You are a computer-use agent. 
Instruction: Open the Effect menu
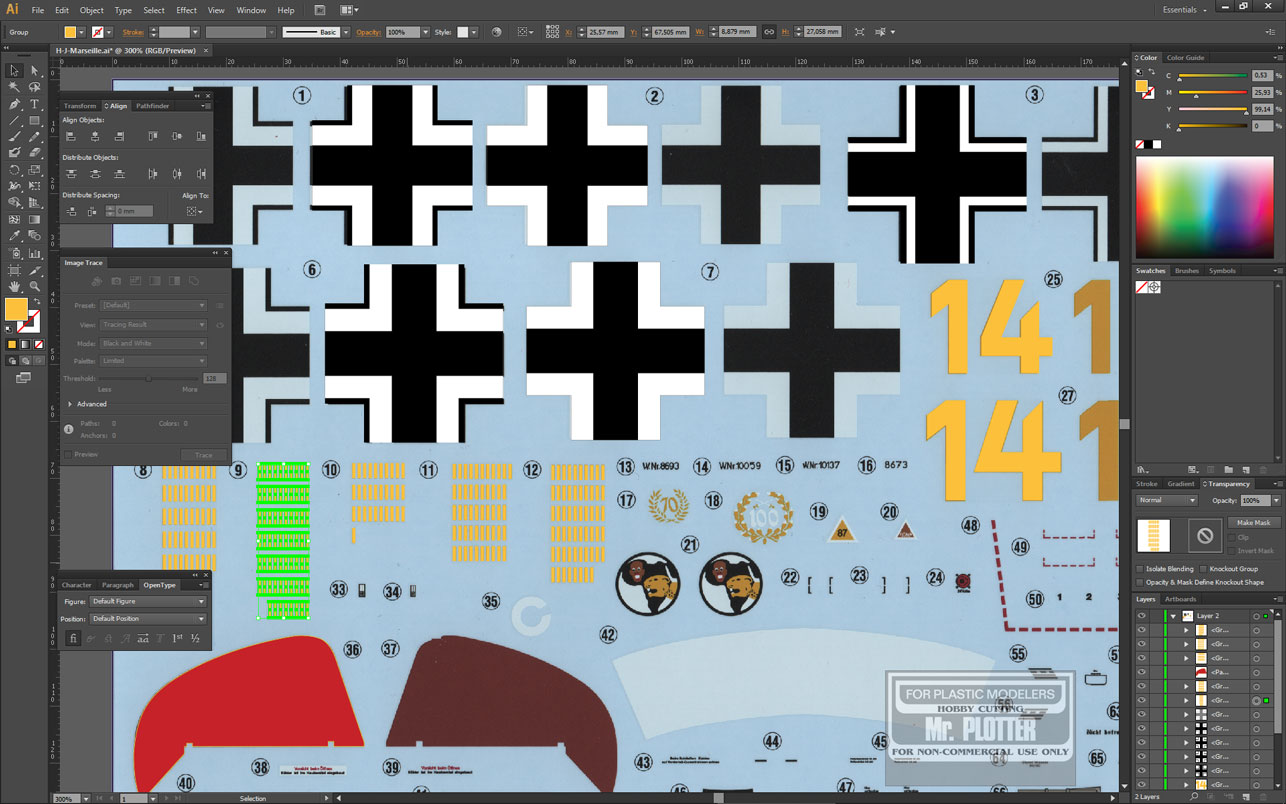pos(187,10)
